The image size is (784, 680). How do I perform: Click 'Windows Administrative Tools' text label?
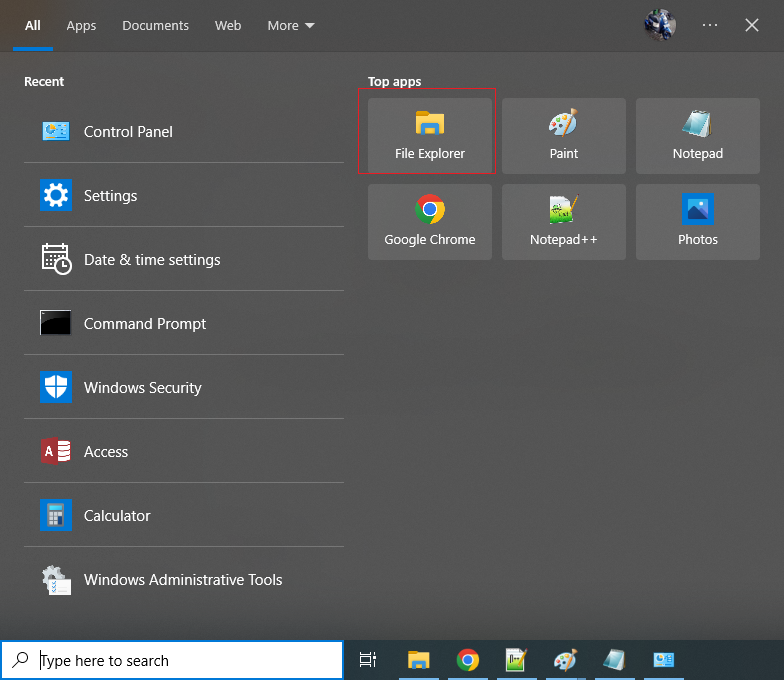coord(183,580)
